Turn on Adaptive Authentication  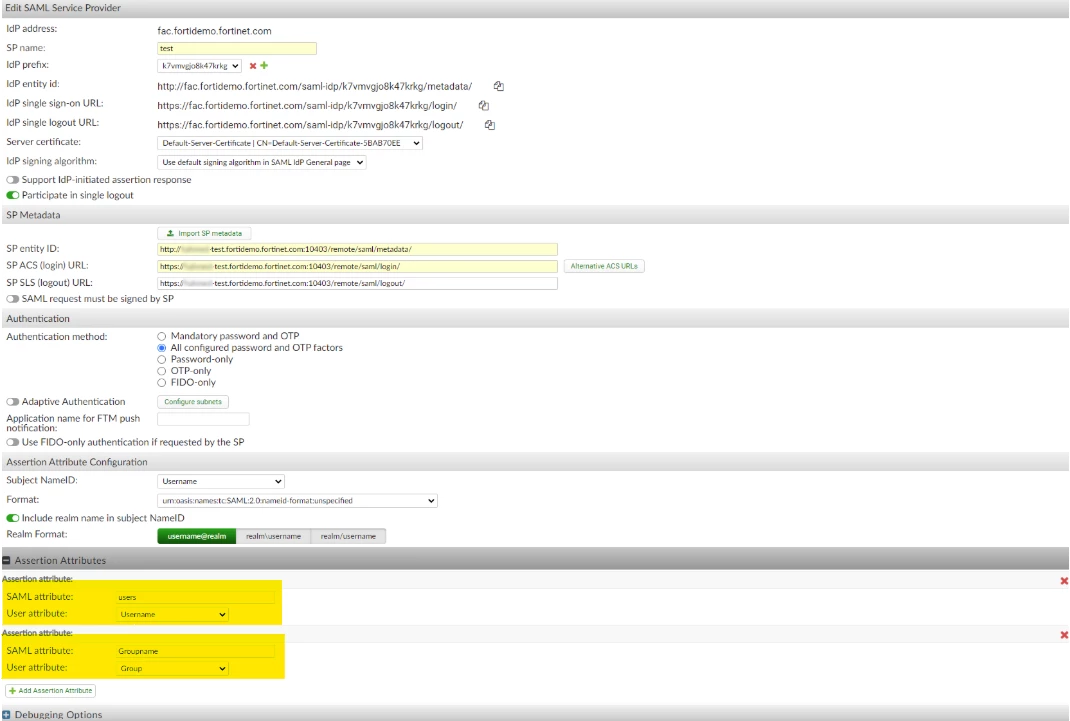(12, 402)
